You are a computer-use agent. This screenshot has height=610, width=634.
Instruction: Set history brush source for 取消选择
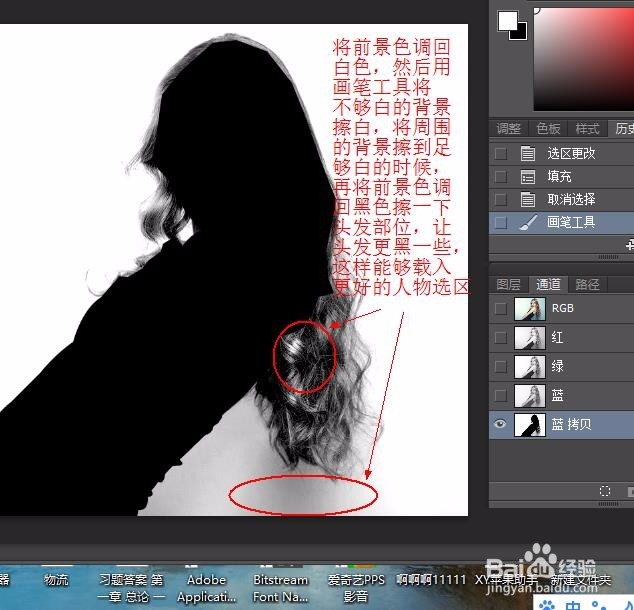pyautogui.click(x=501, y=199)
